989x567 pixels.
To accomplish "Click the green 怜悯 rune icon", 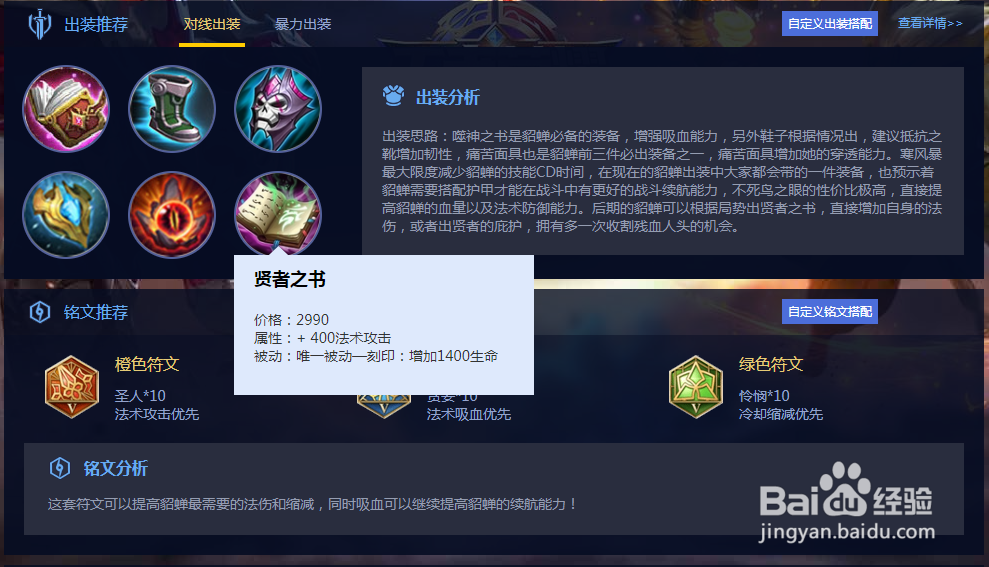I will click(x=696, y=387).
